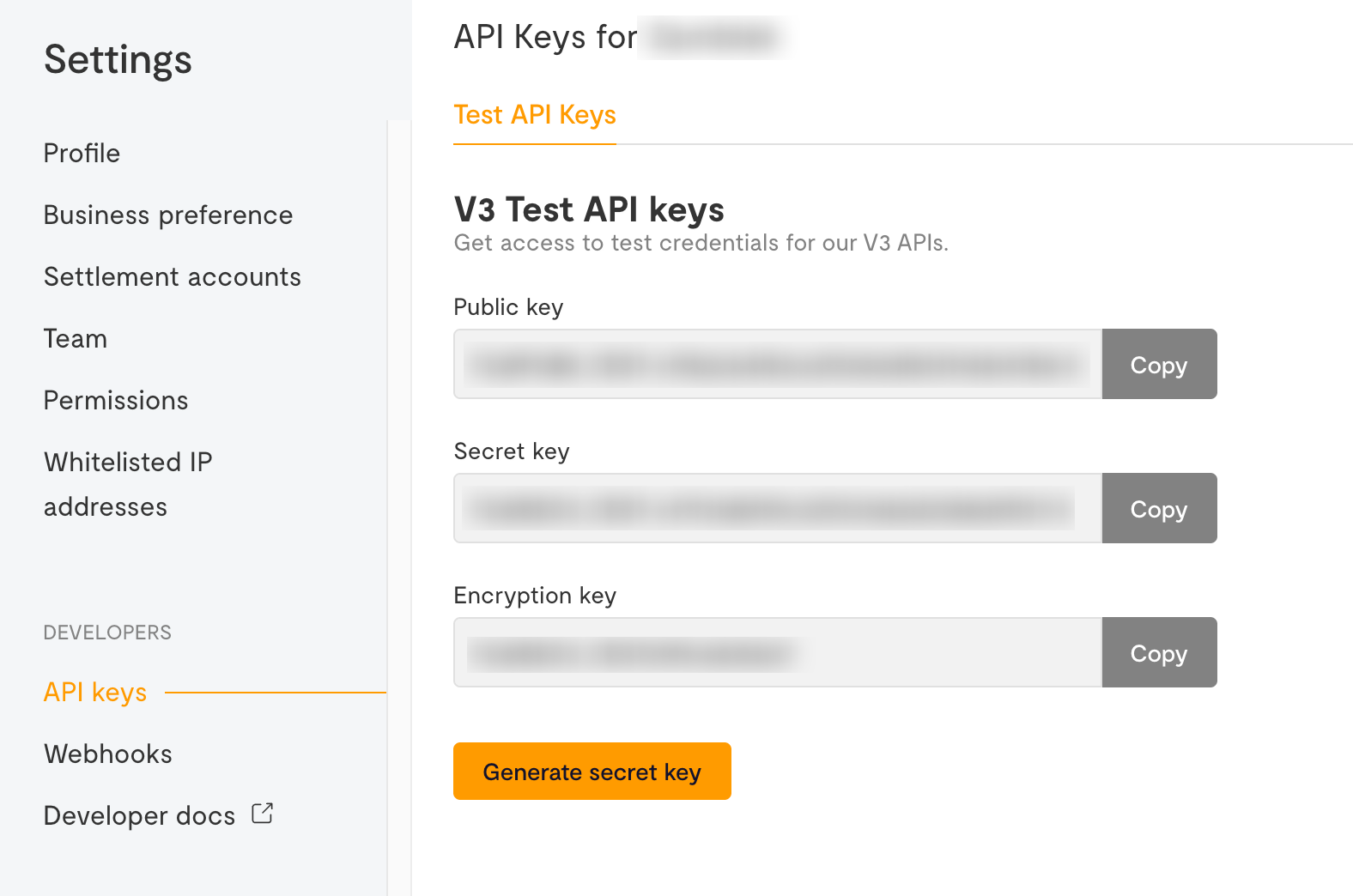1353x896 pixels.
Task: Open Settlement accounts page
Action: point(173,277)
